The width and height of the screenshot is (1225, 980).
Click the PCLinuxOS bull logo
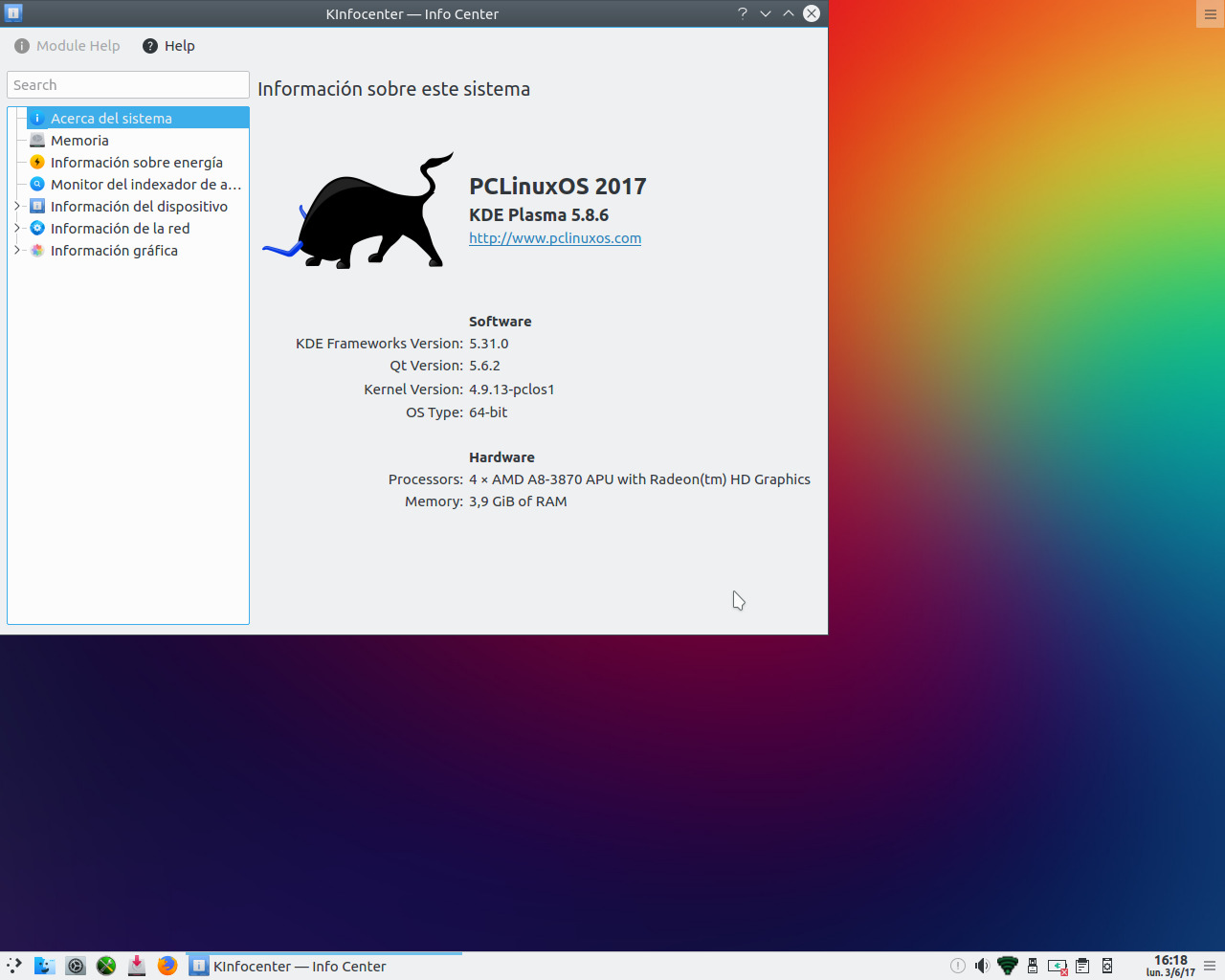pos(358,211)
